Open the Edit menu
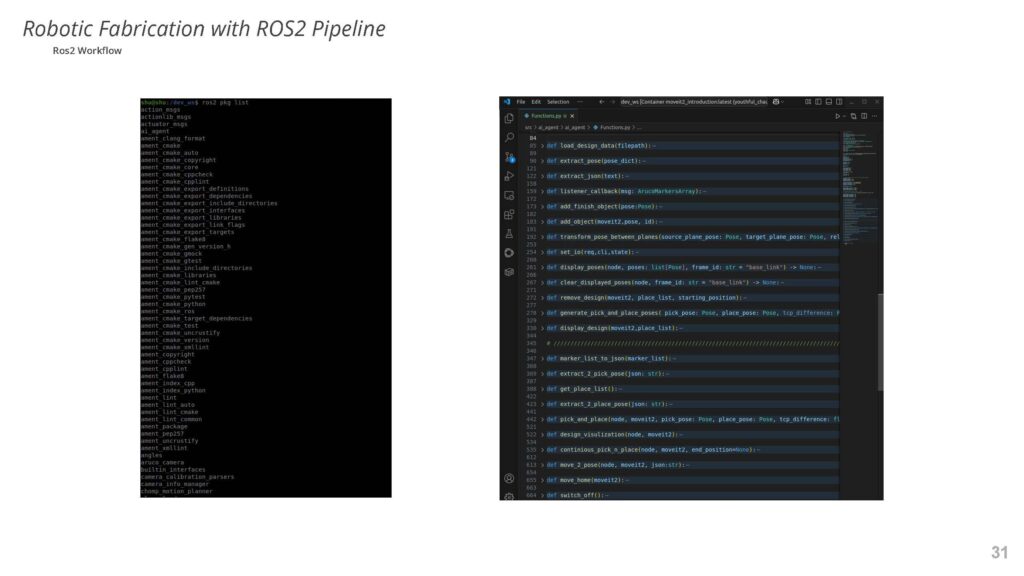The width and height of the screenshot is (1024, 576). [536, 102]
